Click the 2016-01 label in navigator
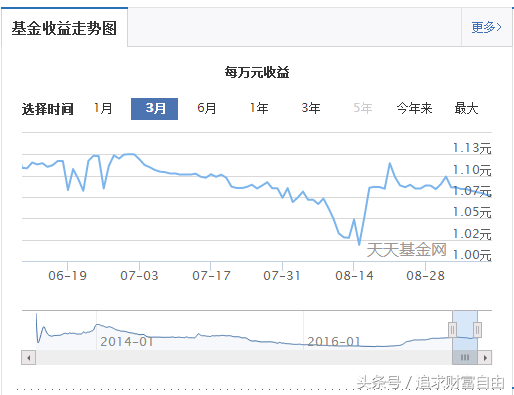 (x=334, y=342)
